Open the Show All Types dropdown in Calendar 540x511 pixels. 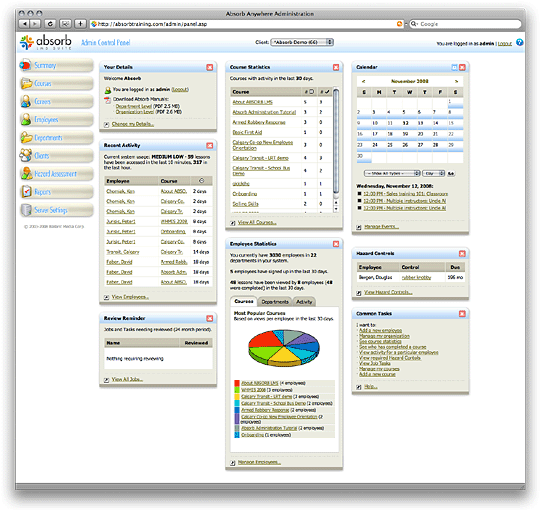392,173
